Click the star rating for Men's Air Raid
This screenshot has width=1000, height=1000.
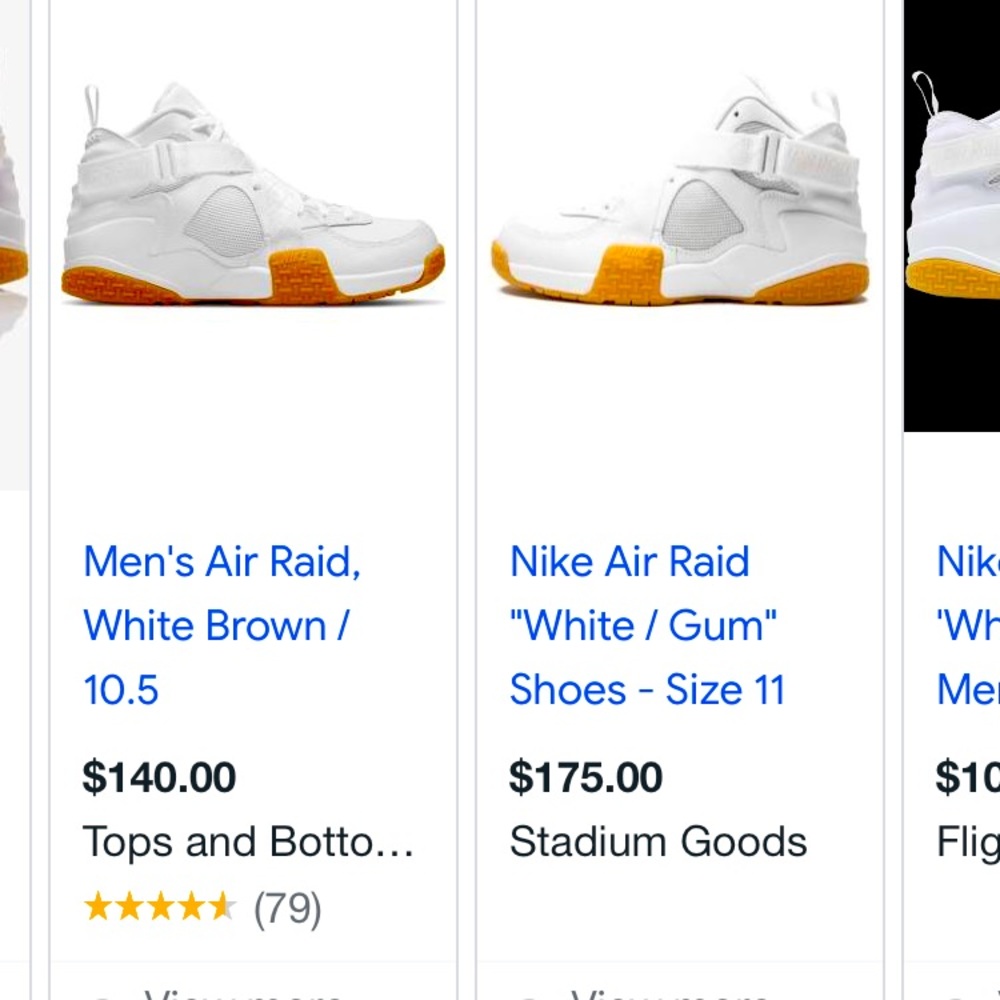(x=160, y=908)
